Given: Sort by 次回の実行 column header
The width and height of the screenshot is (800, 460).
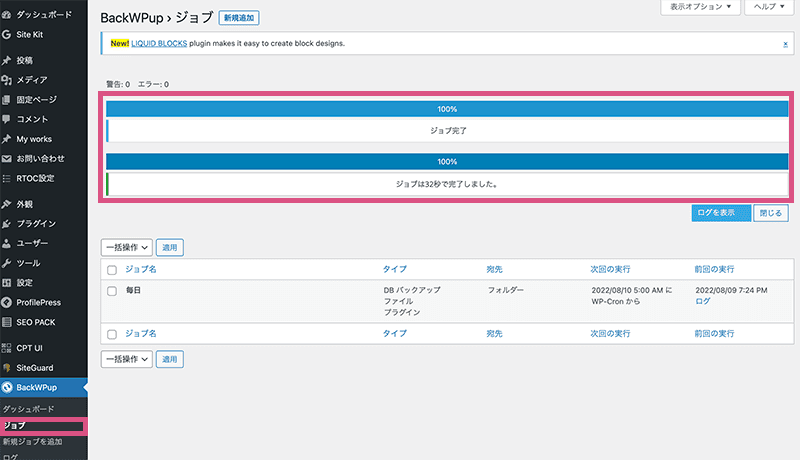Looking at the screenshot, I should click(x=610, y=269).
